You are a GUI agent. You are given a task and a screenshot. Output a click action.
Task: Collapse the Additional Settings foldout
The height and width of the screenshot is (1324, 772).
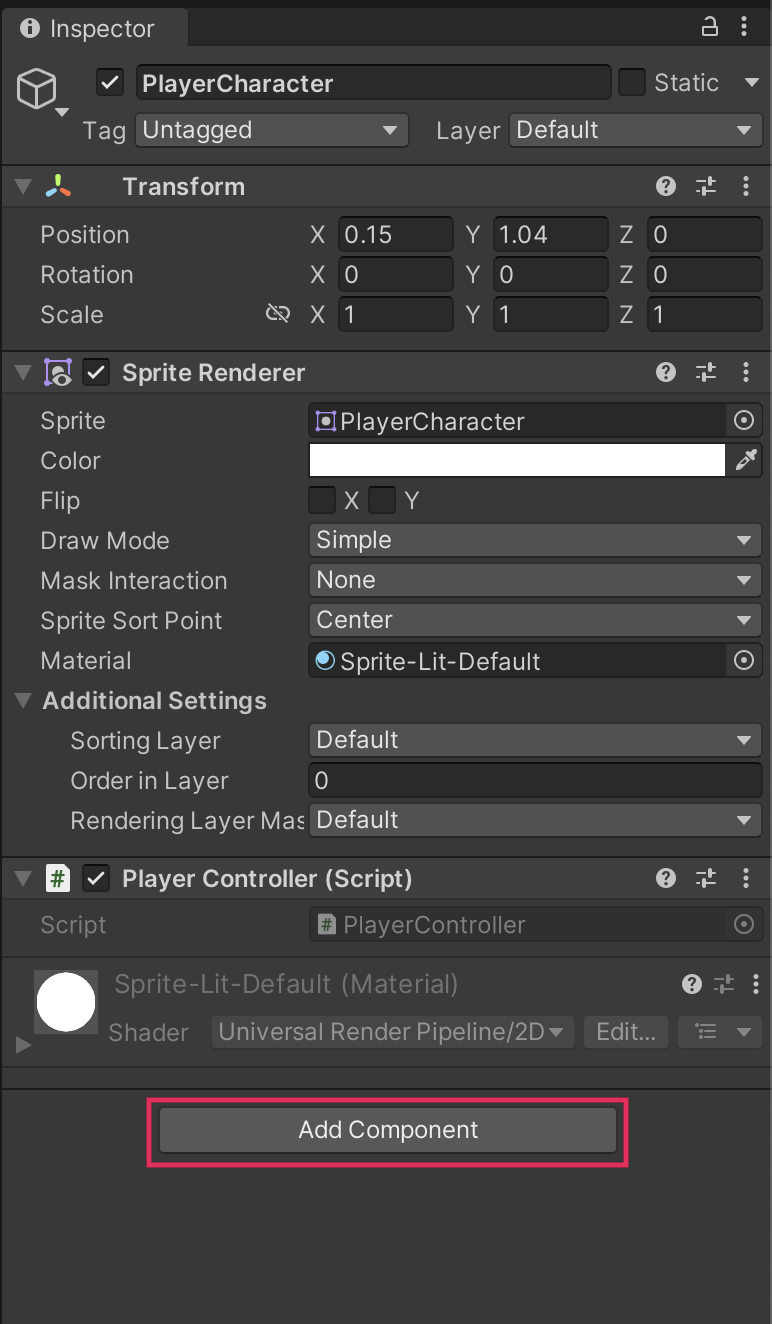tap(24, 700)
